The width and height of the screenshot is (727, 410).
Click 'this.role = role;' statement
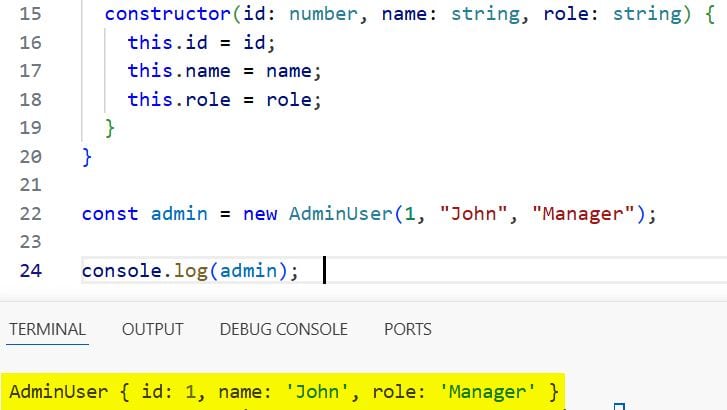[x=224, y=100]
